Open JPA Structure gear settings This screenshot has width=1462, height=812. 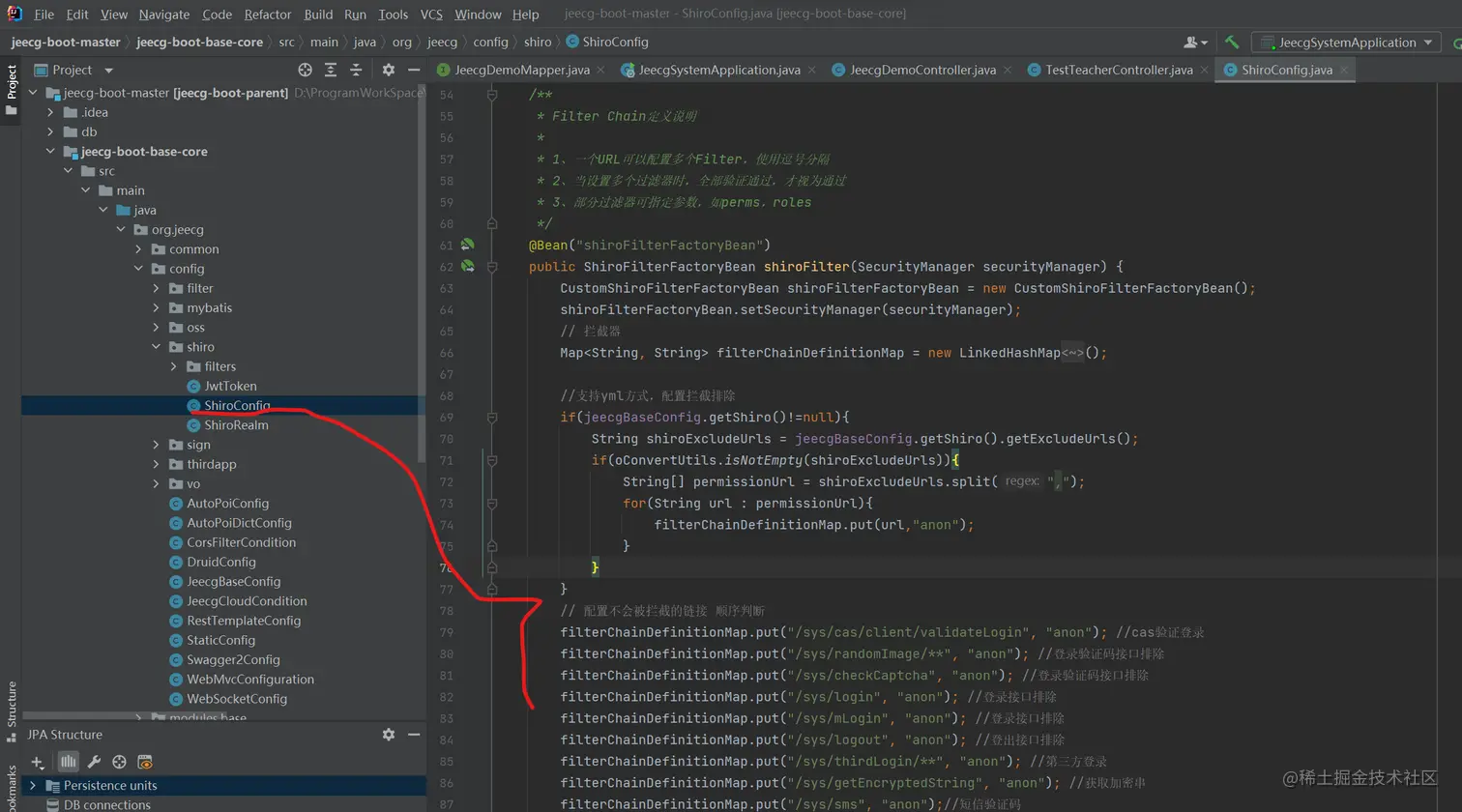[x=389, y=735]
